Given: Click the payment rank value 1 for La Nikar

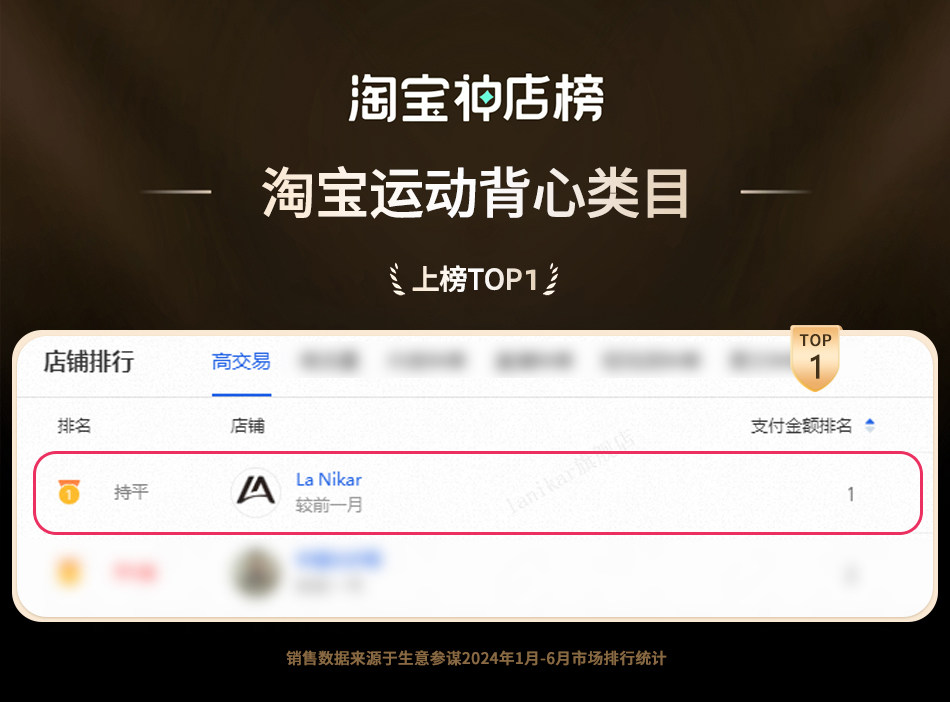Looking at the screenshot, I should coord(851,494).
